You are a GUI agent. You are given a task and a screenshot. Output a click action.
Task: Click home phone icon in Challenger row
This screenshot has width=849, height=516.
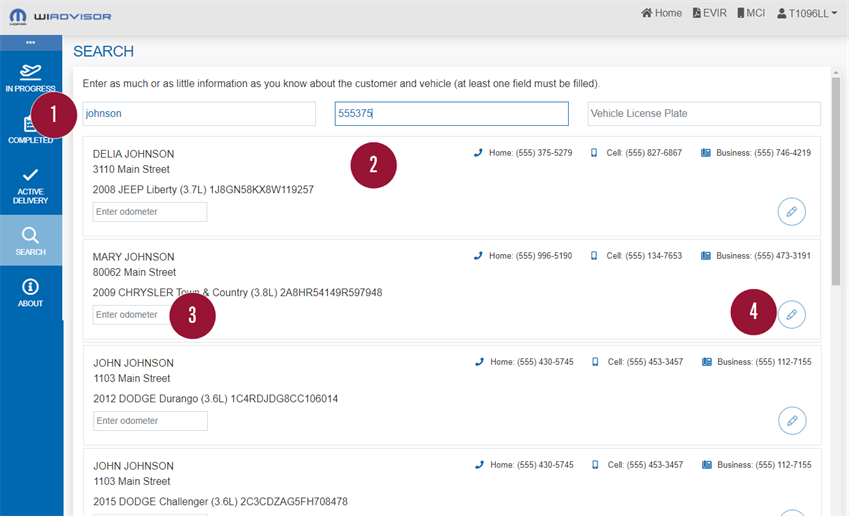479,465
